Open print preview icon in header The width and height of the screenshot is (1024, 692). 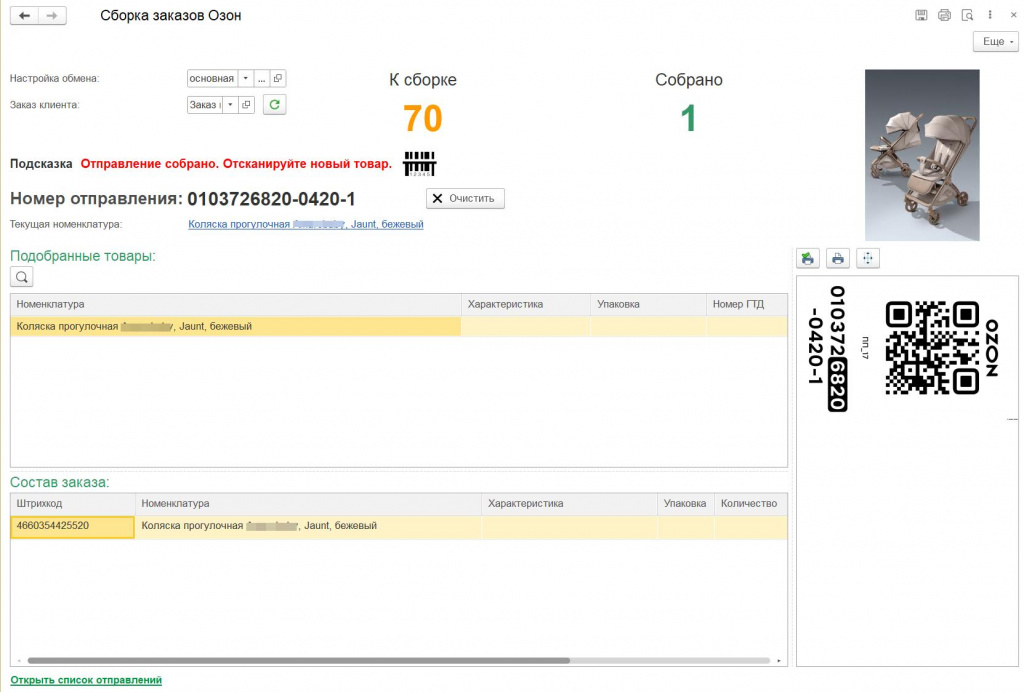[x=967, y=15]
